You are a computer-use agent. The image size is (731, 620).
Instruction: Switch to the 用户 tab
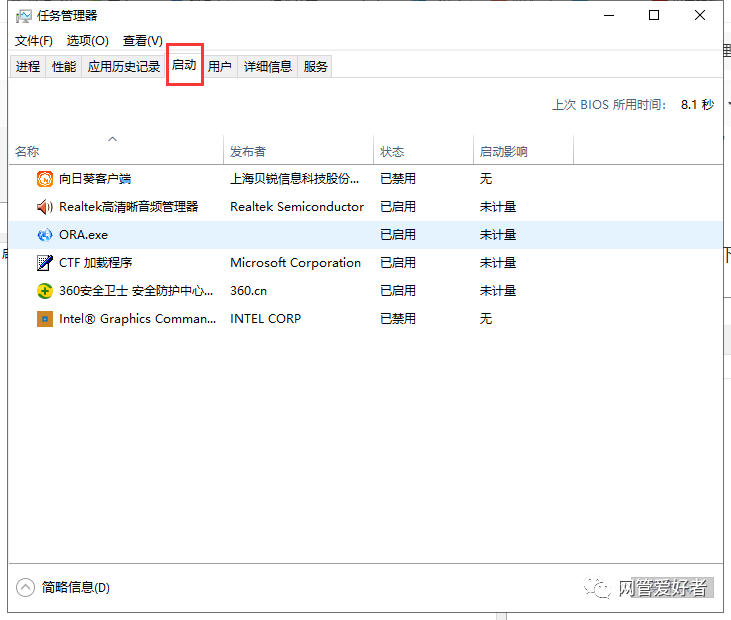220,67
